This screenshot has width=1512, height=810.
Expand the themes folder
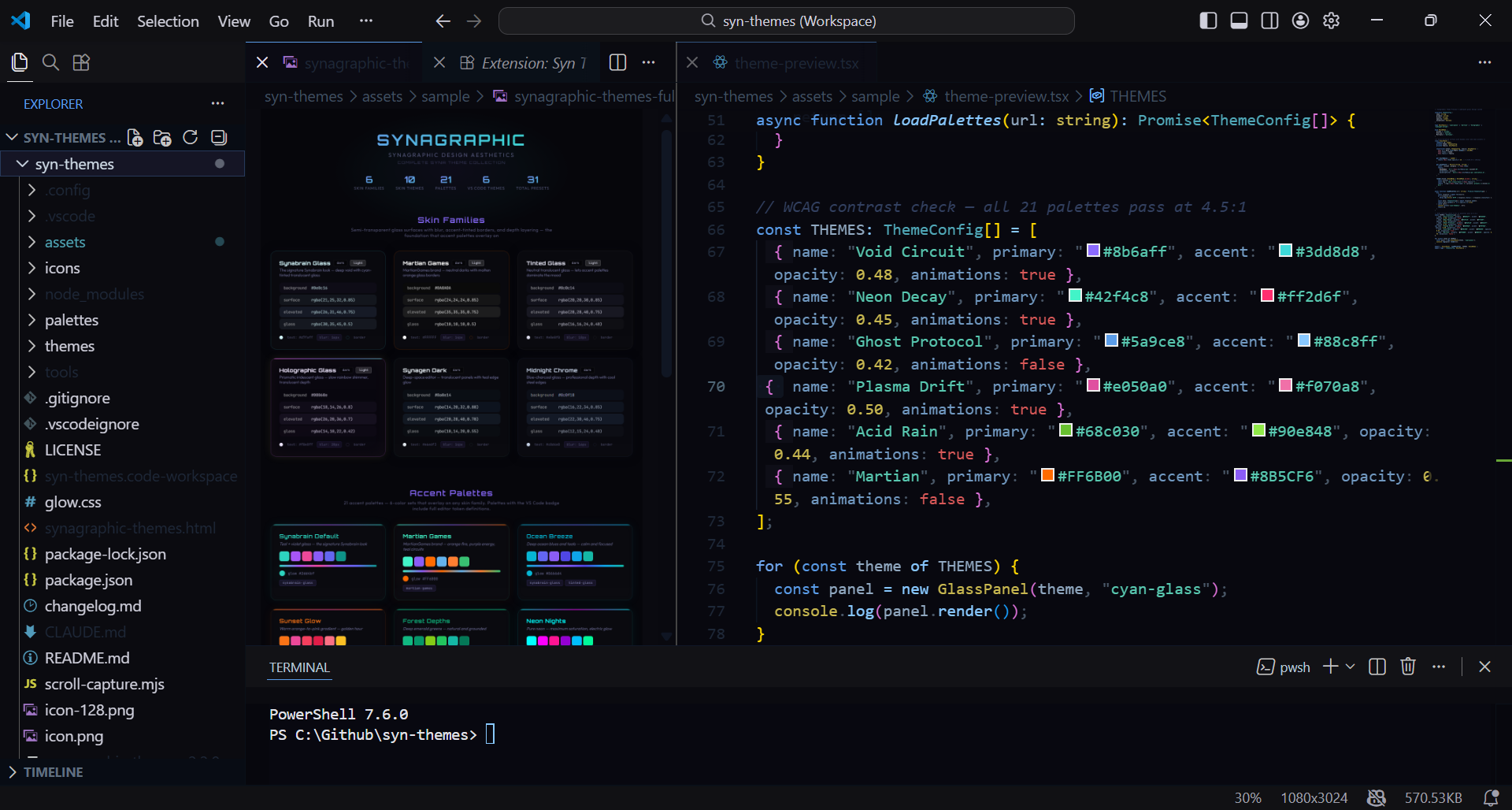click(x=31, y=346)
